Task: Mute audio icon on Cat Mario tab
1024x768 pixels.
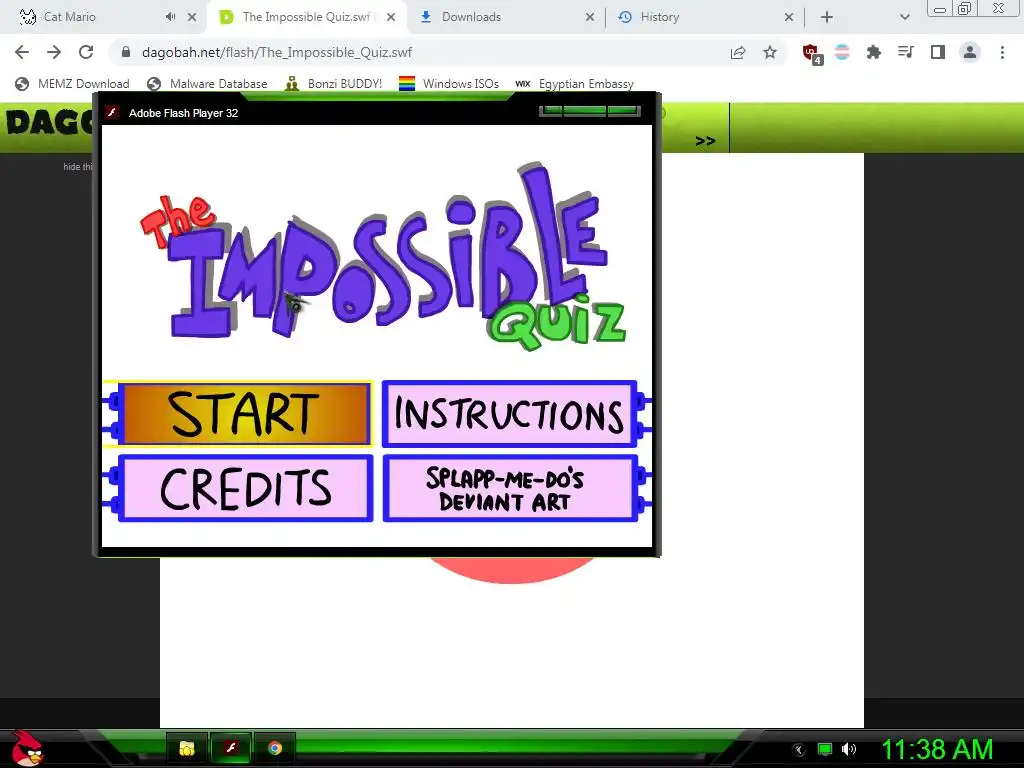Action: click(170, 17)
